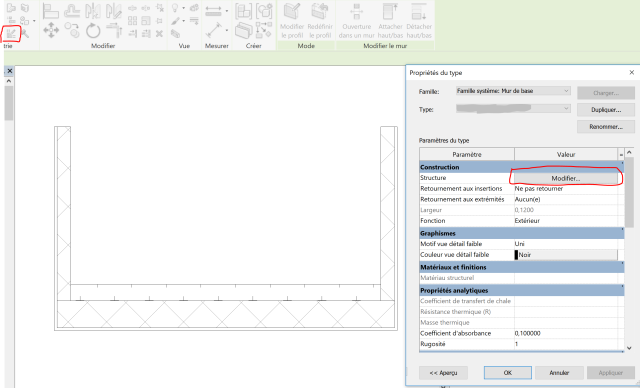The image size is (640, 388).
Task: Confirm with the OK button
Action: (508, 372)
